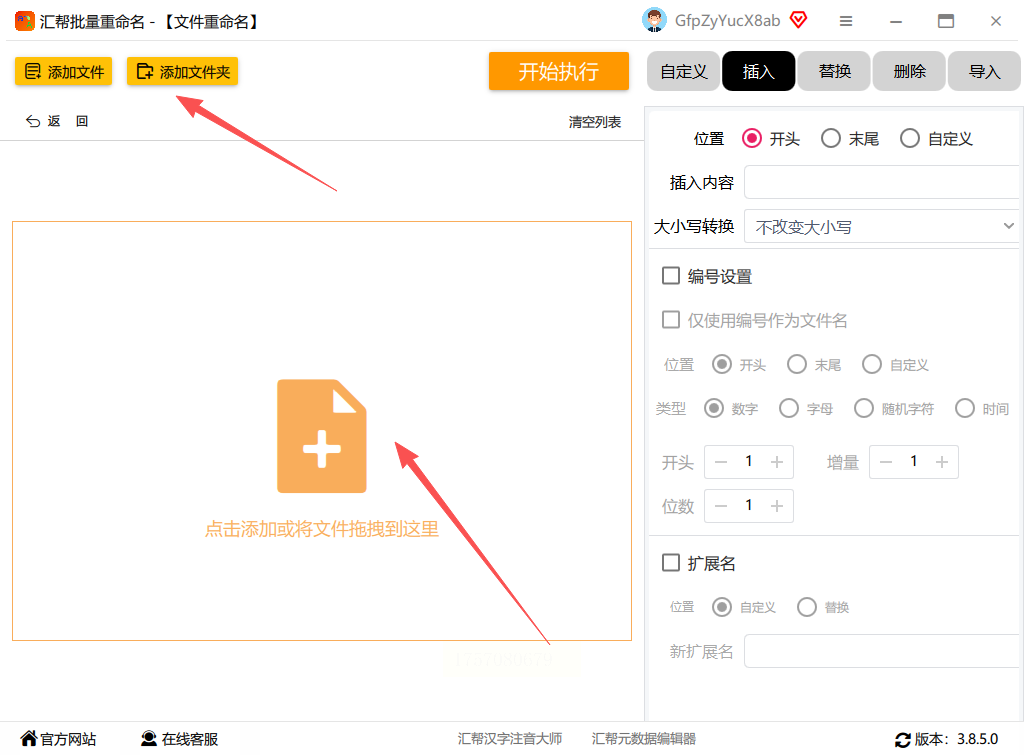Select the 末尾 position radio button
Image resolution: width=1024 pixels, height=755 pixels.
831,138
